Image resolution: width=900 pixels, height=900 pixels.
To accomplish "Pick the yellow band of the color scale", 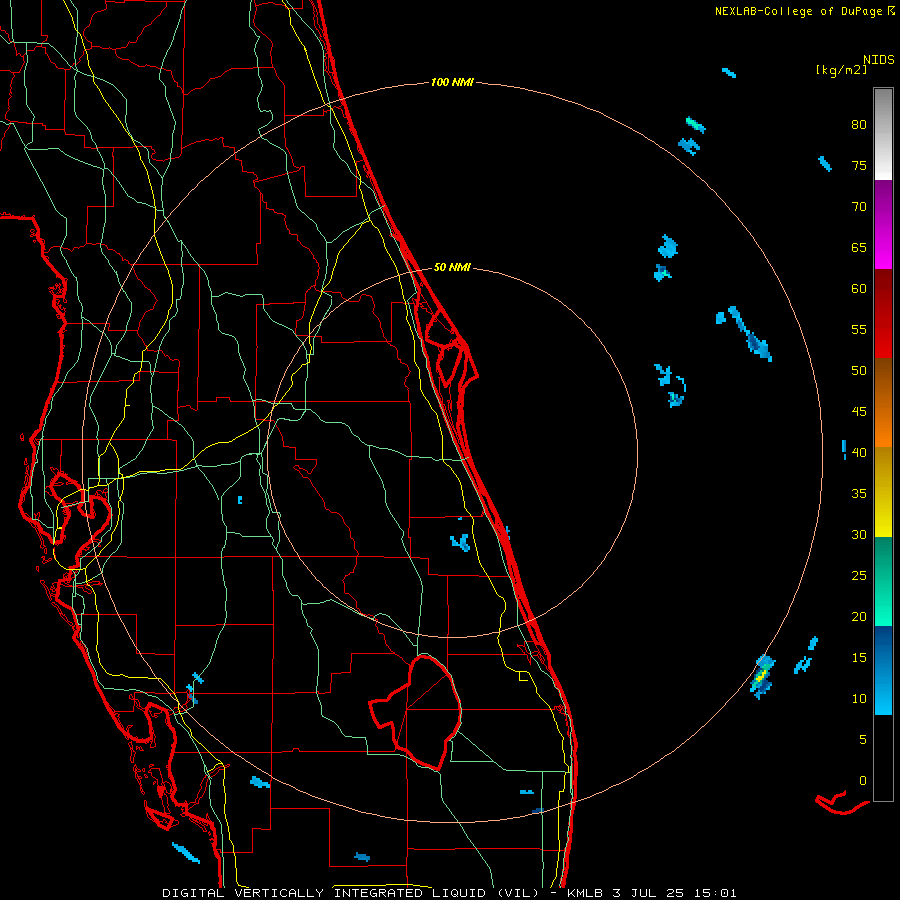I will pyautogui.click(x=883, y=492).
